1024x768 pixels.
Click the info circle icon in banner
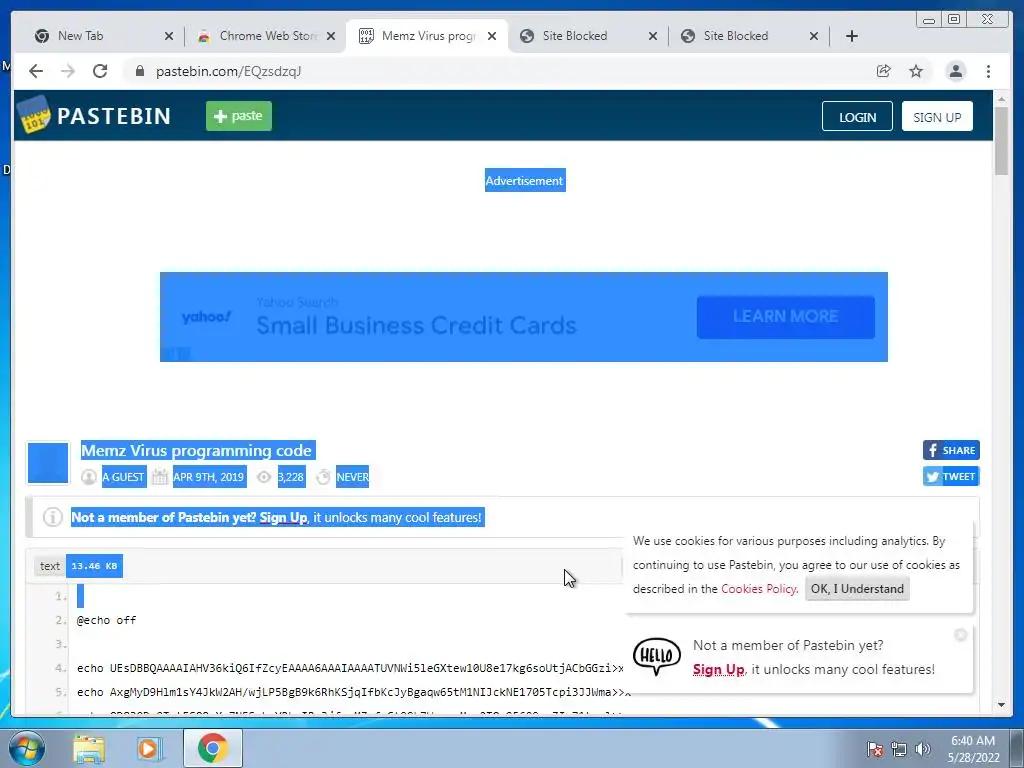point(52,517)
